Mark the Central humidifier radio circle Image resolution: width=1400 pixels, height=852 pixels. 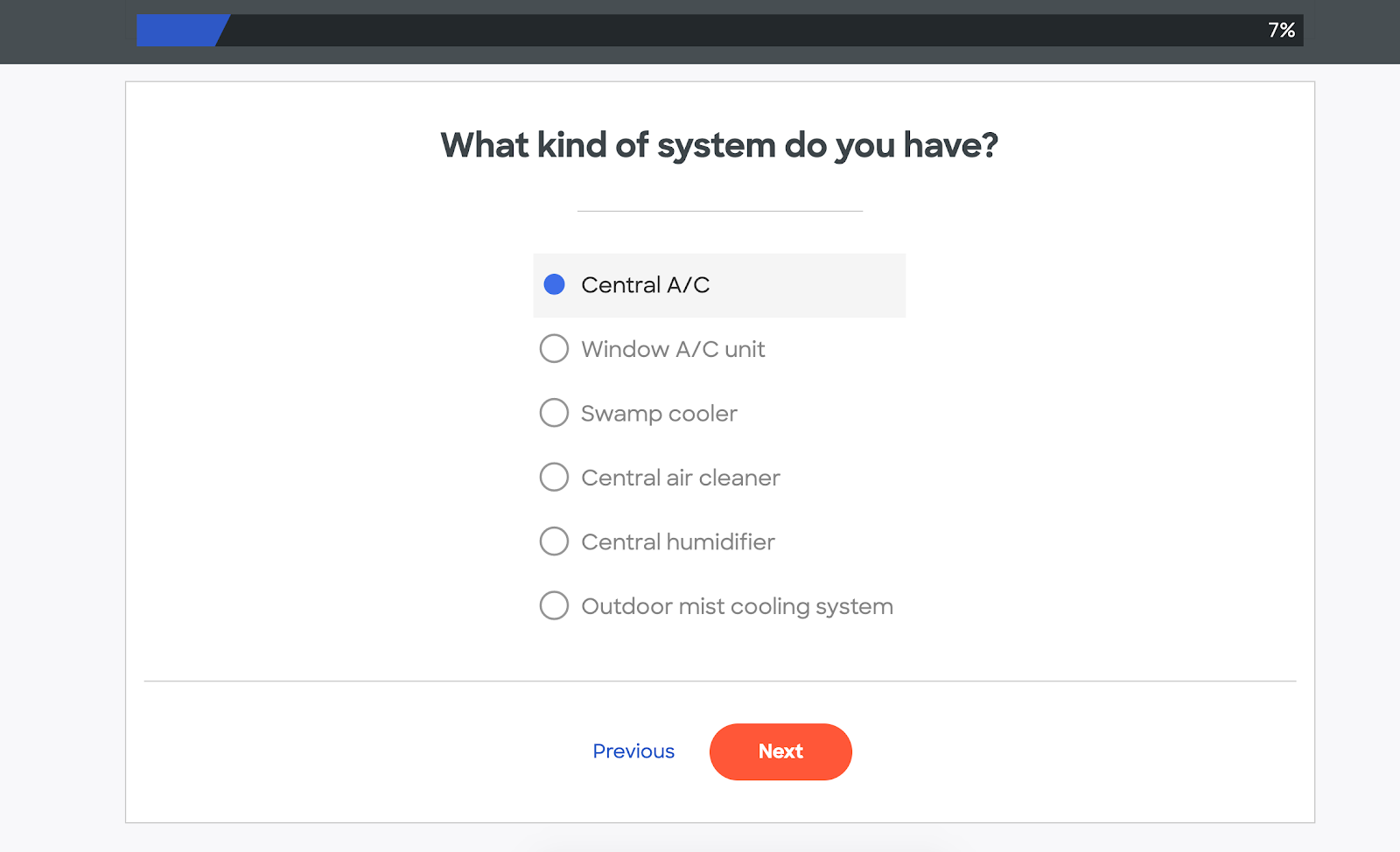tap(554, 541)
